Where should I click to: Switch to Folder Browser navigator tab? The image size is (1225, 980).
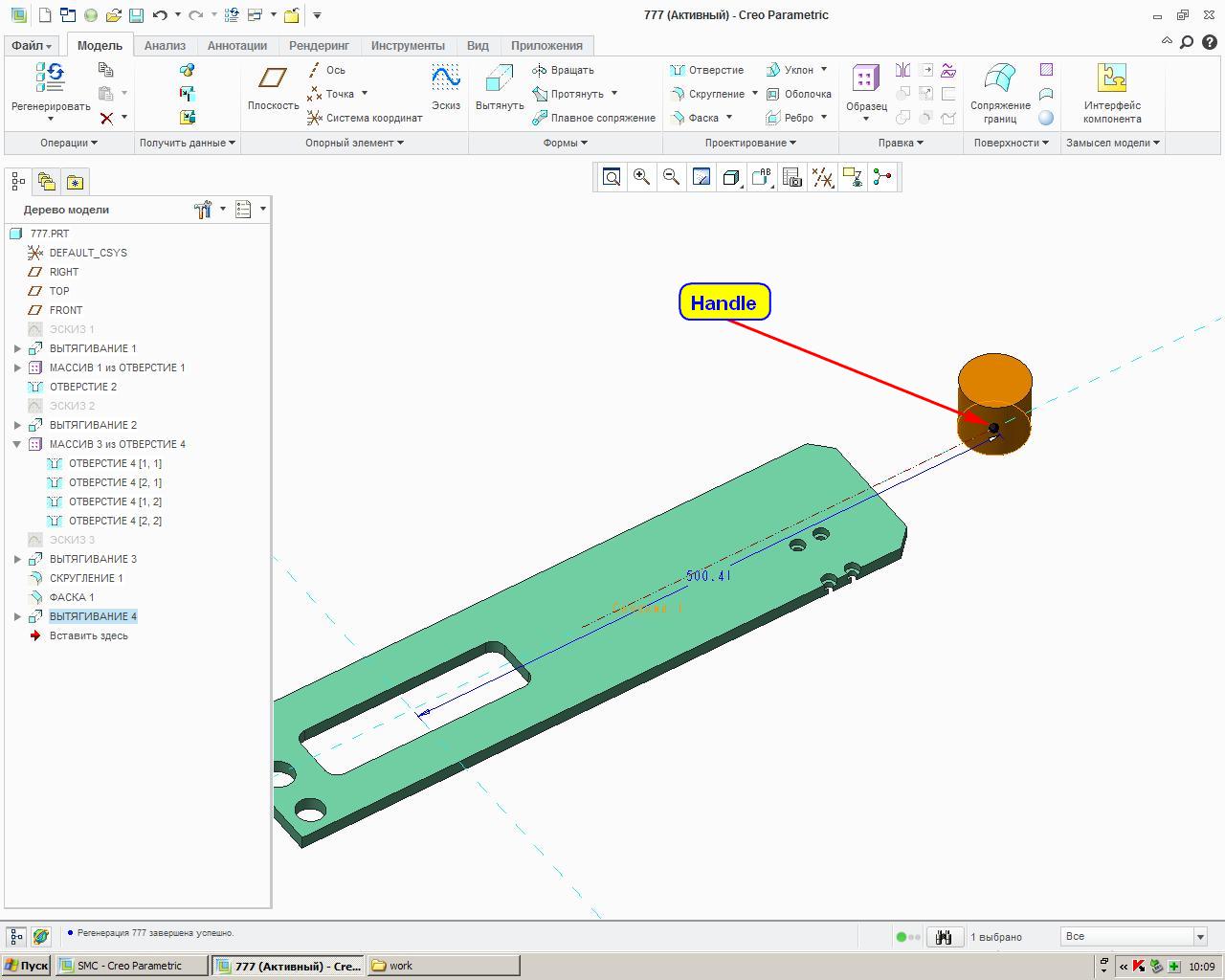(46, 182)
